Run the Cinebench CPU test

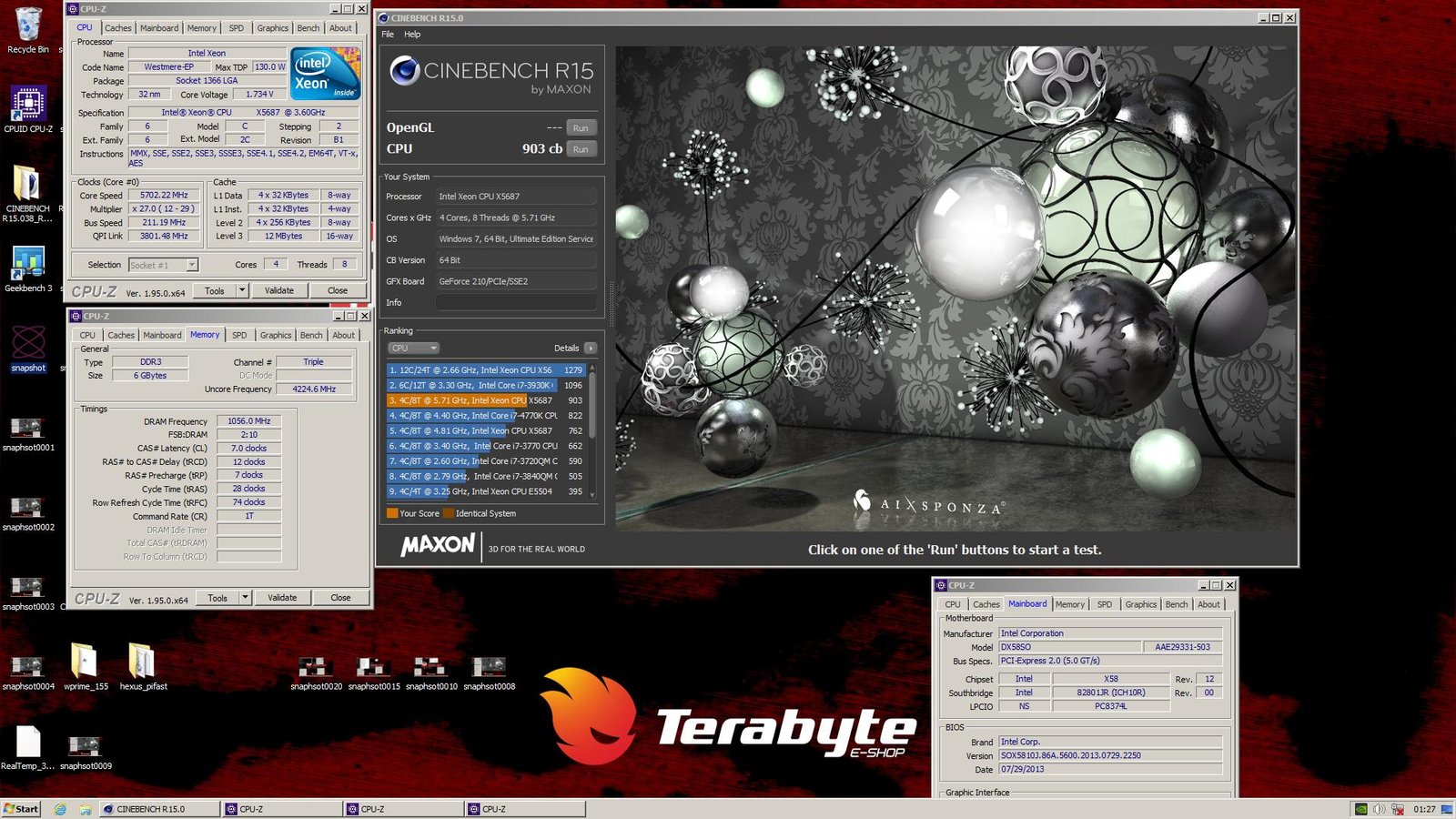tap(581, 149)
